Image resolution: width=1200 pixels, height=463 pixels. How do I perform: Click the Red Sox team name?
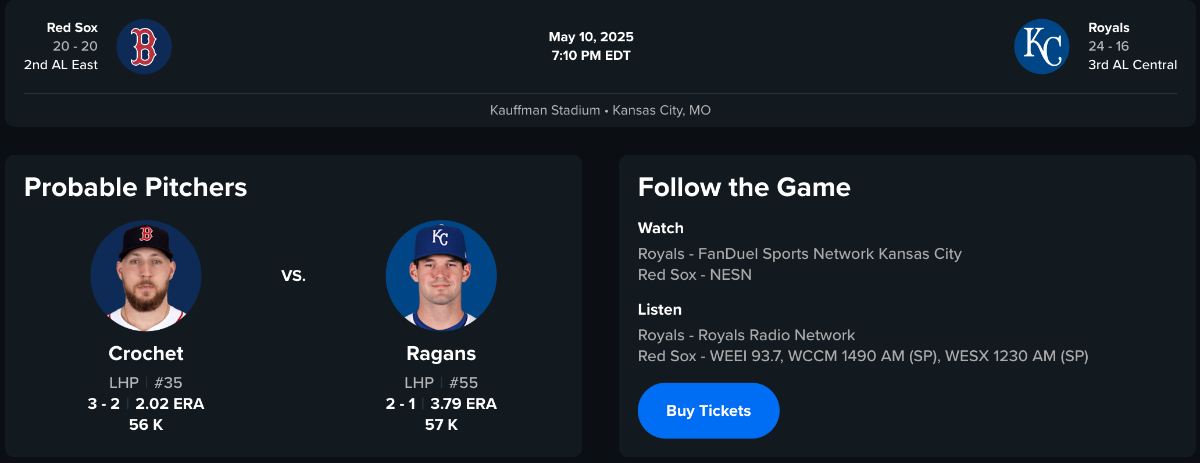(x=72, y=28)
